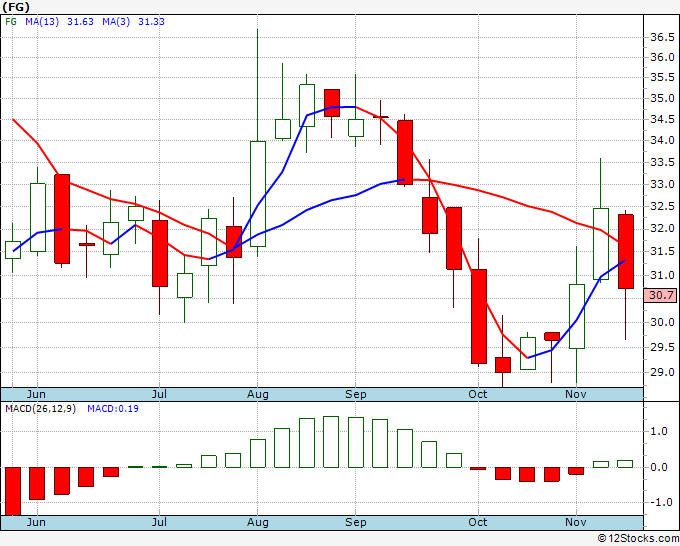Click the 33.0 price axis label

tap(662, 184)
